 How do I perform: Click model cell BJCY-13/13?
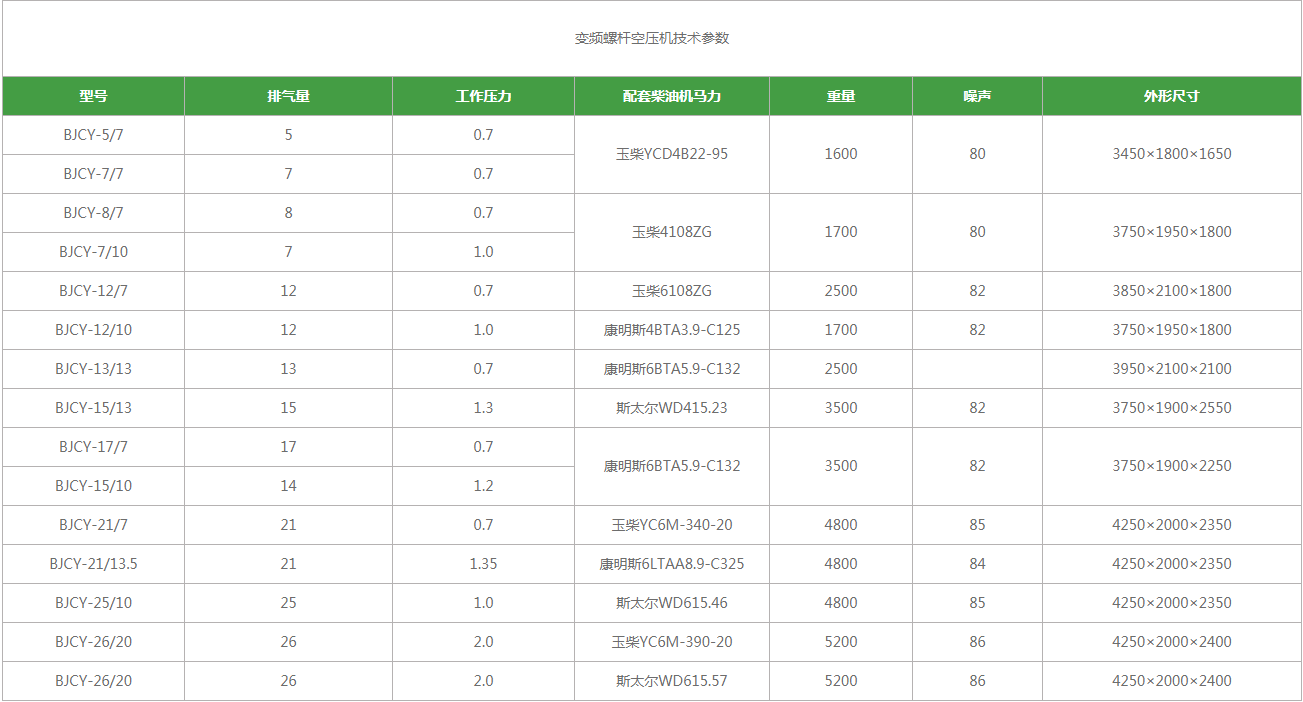[93, 369]
